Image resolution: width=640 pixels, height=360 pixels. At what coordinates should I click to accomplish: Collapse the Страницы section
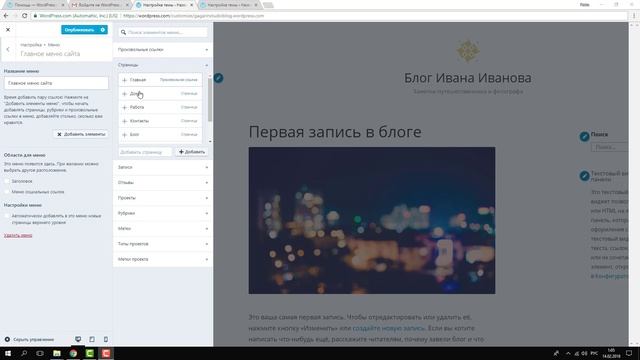163,65
